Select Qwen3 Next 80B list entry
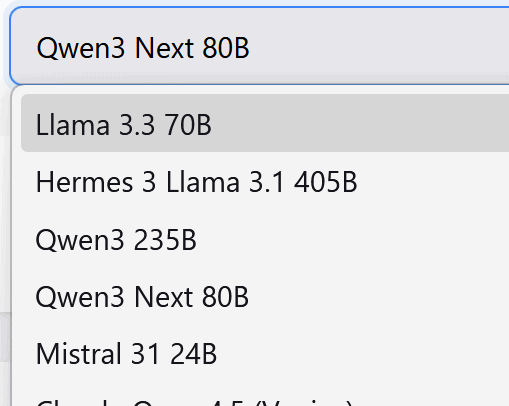The image size is (509, 406). pyautogui.click(x=265, y=297)
